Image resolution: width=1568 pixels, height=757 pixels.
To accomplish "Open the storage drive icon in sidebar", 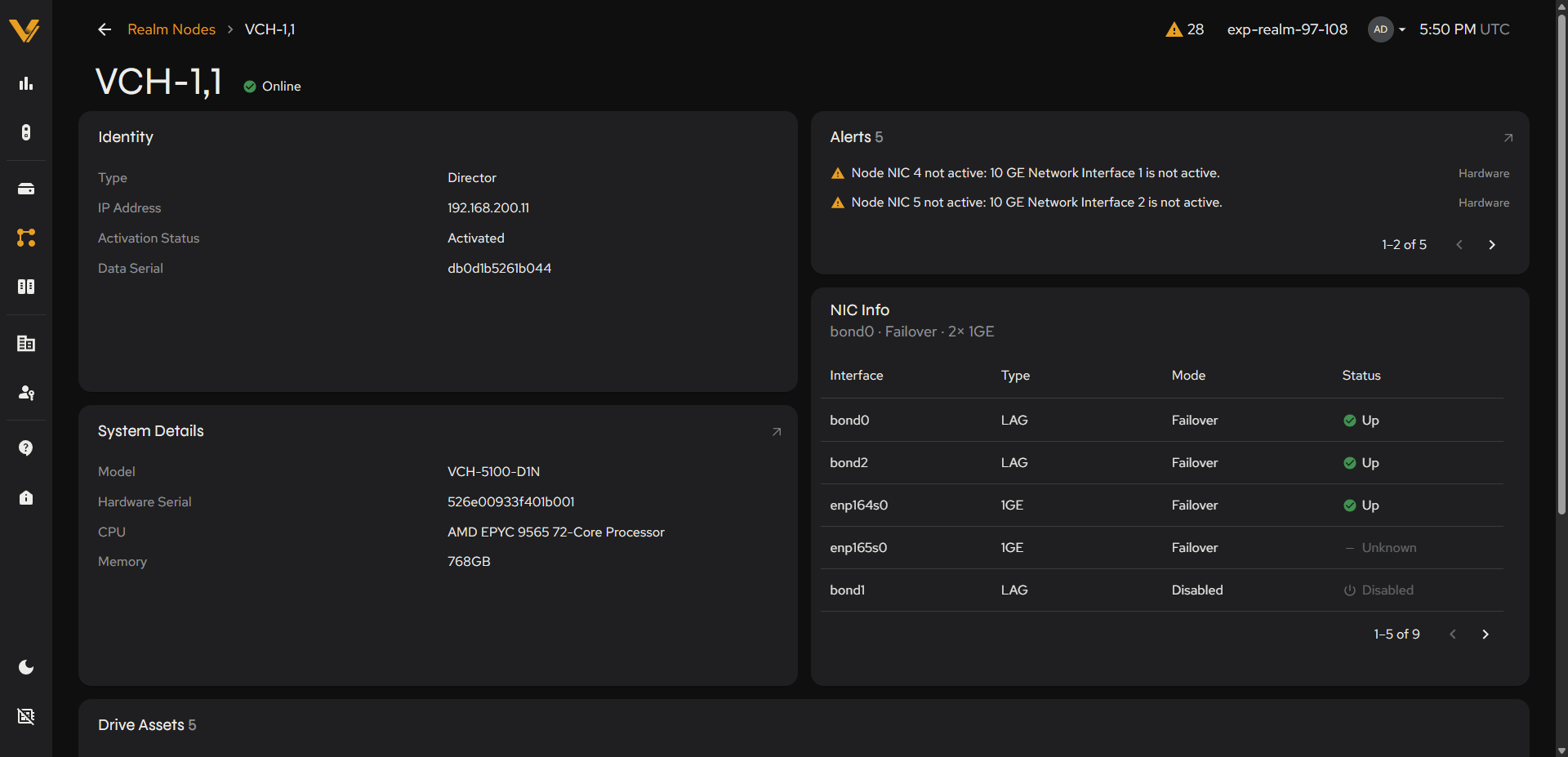I will point(26,189).
